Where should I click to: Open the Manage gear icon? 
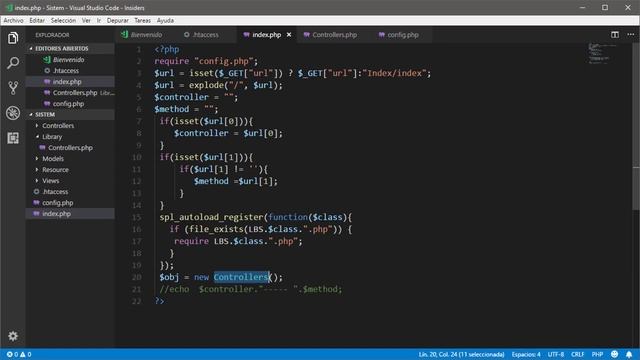[13, 336]
